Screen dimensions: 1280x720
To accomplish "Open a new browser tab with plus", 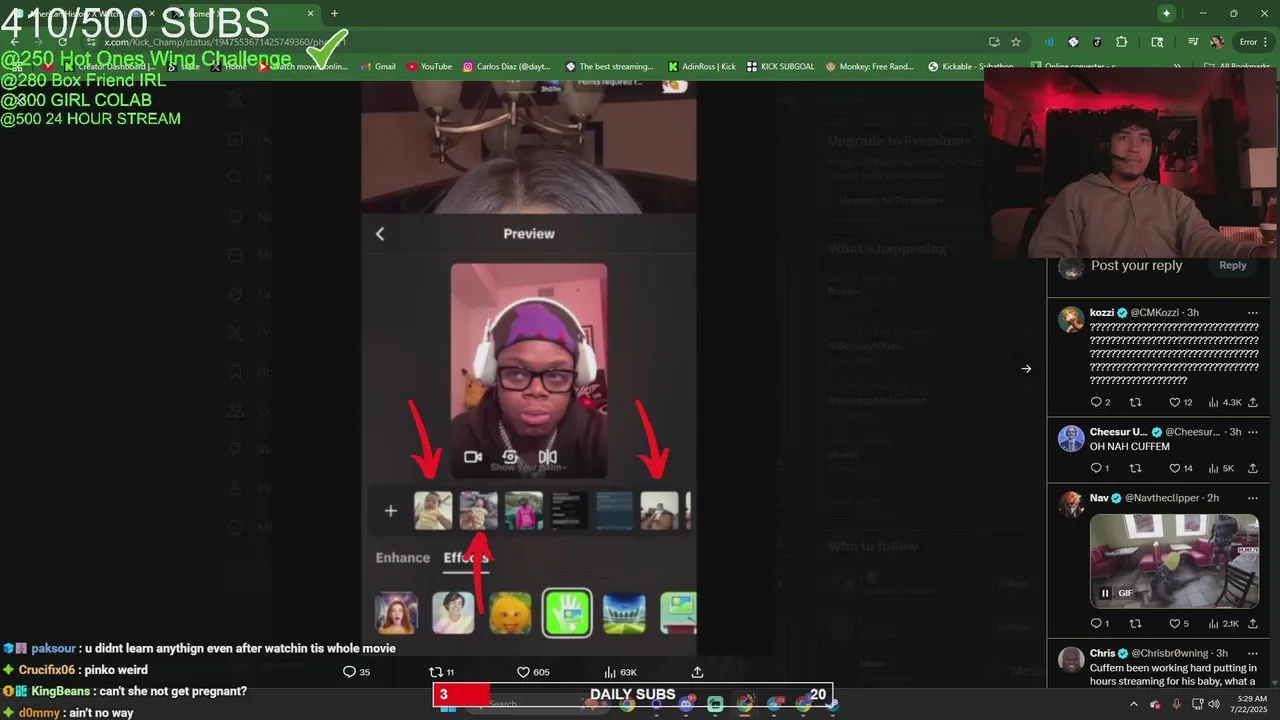I will pos(334,13).
